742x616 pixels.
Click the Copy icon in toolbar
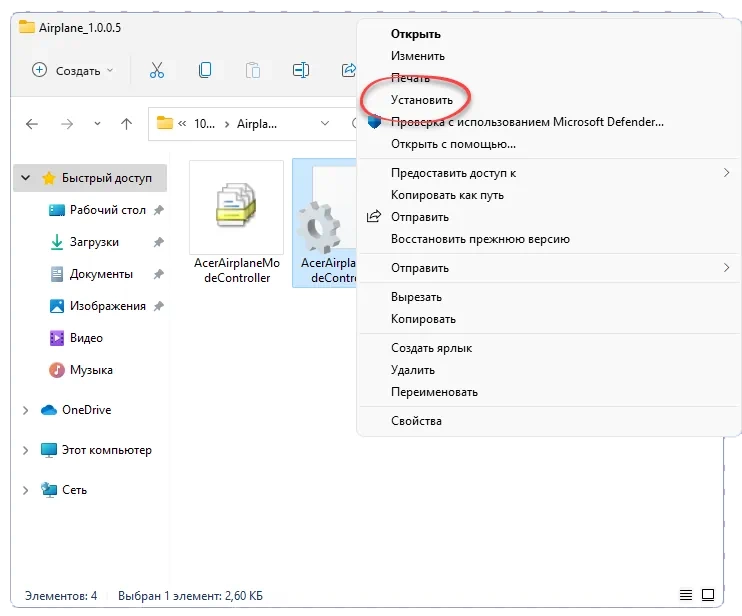pyautogui.click(x=205, y=70)
